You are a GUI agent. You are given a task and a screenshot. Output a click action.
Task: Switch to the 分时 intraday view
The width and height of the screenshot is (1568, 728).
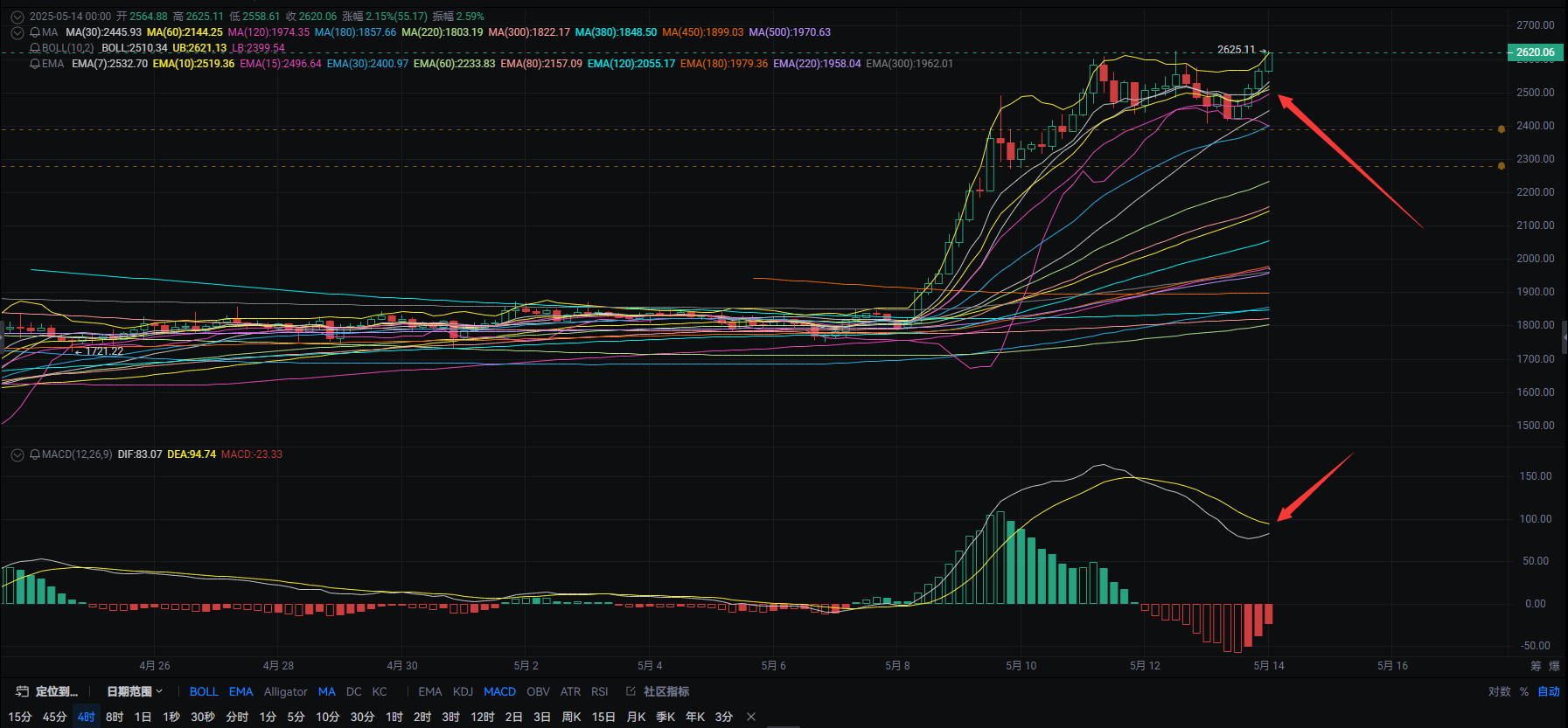pyautogui.click(x=237, y=717)
